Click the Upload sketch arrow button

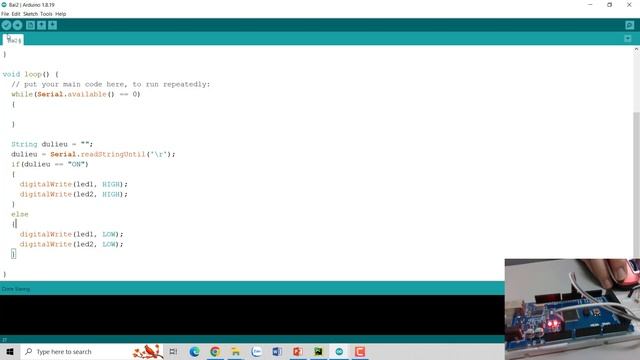coord(17,25)
